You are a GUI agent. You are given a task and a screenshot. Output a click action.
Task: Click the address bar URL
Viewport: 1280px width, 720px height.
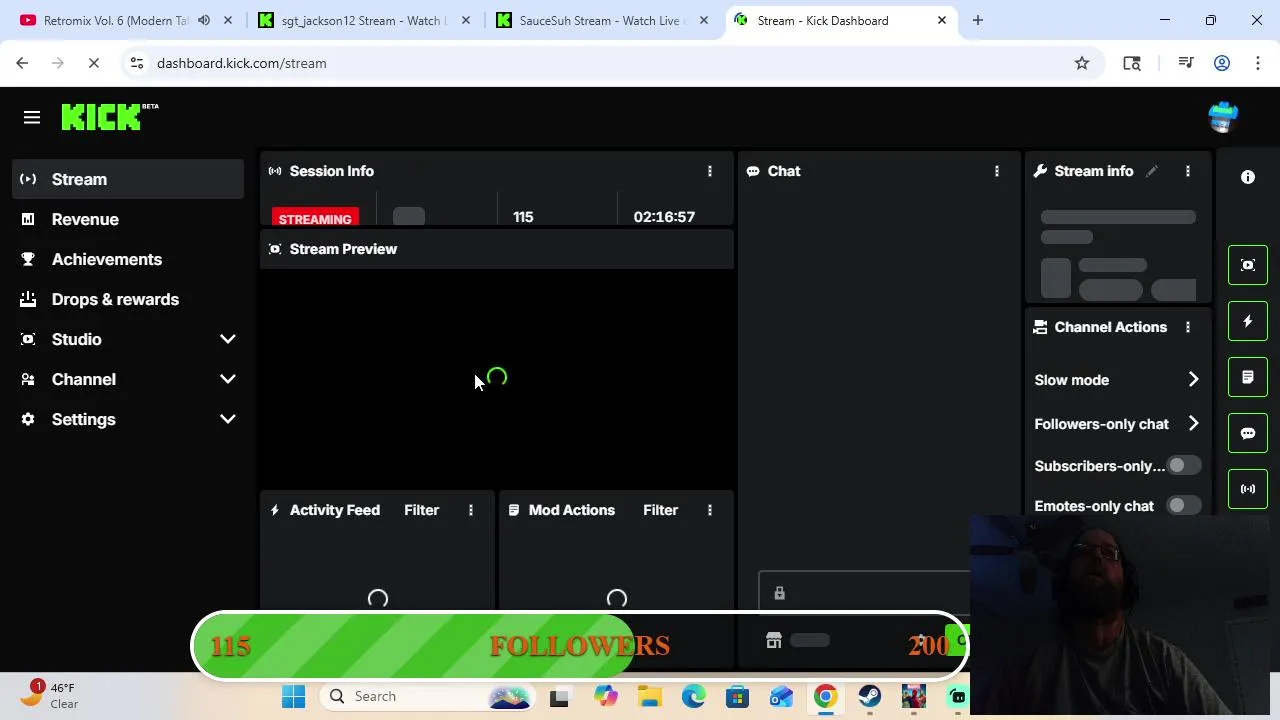[x=242, y=63]
